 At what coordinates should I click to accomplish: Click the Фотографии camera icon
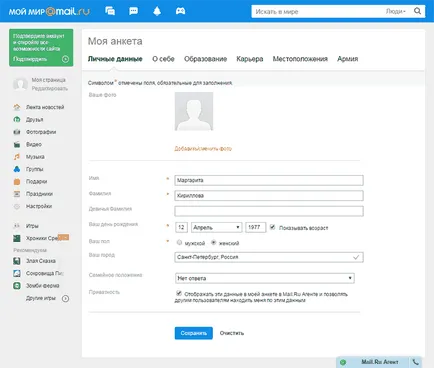[17, 132]
